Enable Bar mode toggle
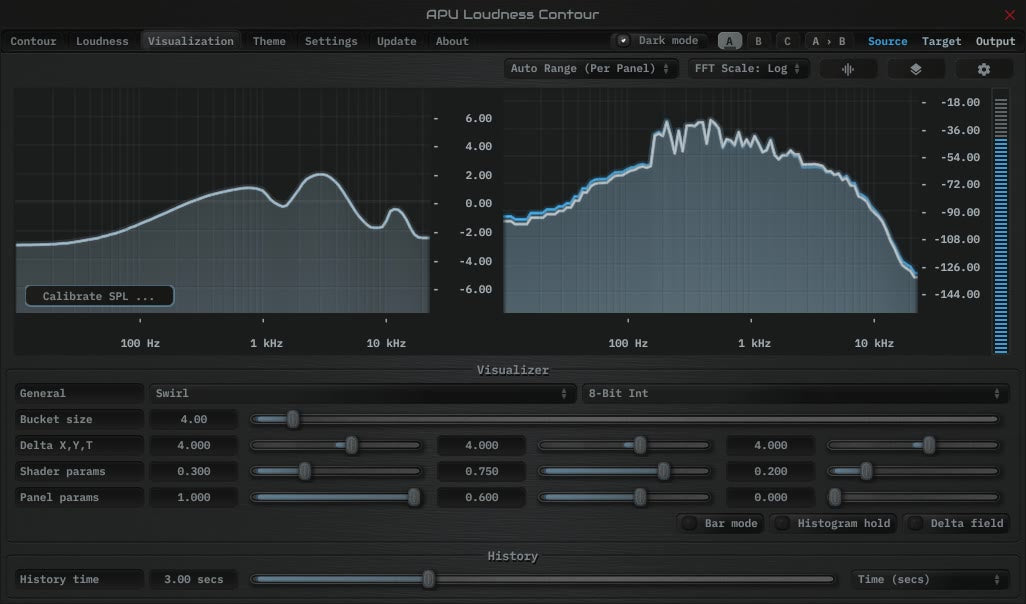 [x=721, y=523]
